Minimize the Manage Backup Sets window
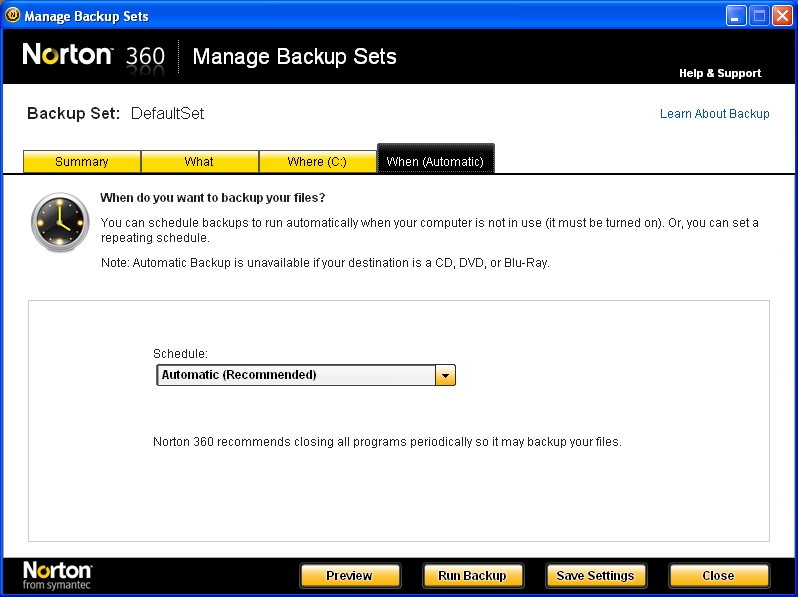Screen dimensions: 798x597 point(735,16)
